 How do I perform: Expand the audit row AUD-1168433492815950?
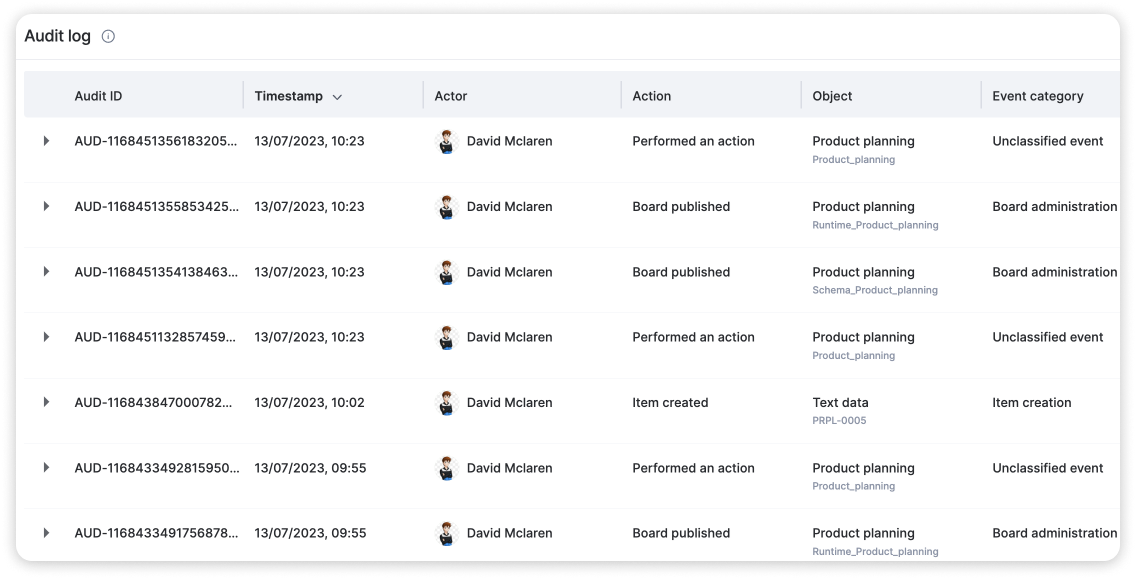coord(46,468)
